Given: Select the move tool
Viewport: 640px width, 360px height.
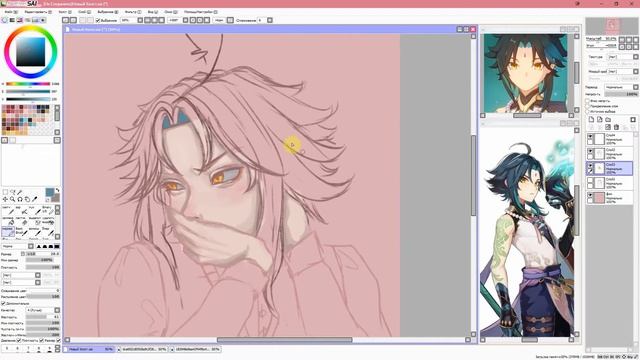Looking at the screenshot, I should (5, 199).
